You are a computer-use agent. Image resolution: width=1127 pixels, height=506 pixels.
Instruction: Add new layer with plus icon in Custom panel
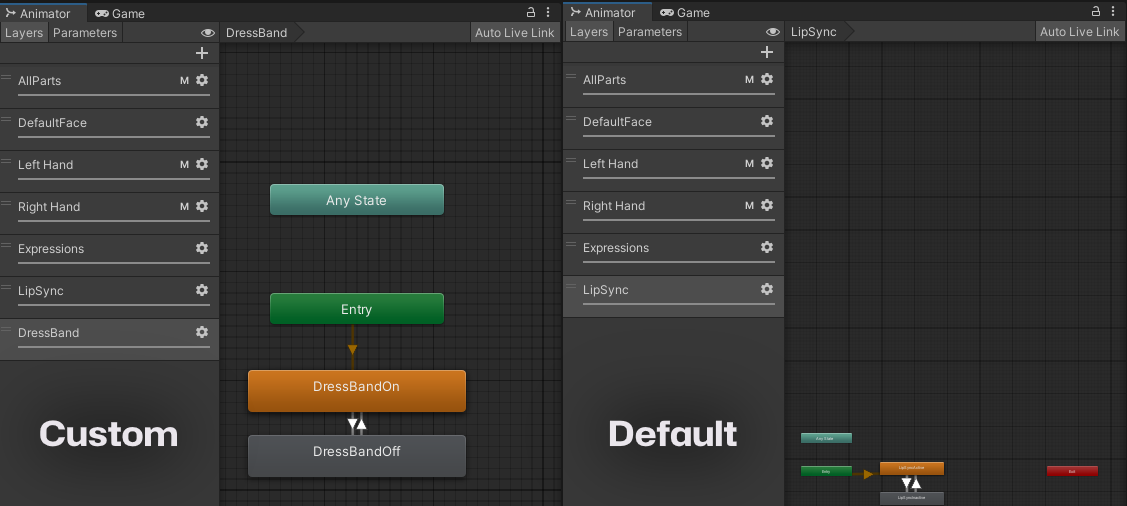pos(202,53)
